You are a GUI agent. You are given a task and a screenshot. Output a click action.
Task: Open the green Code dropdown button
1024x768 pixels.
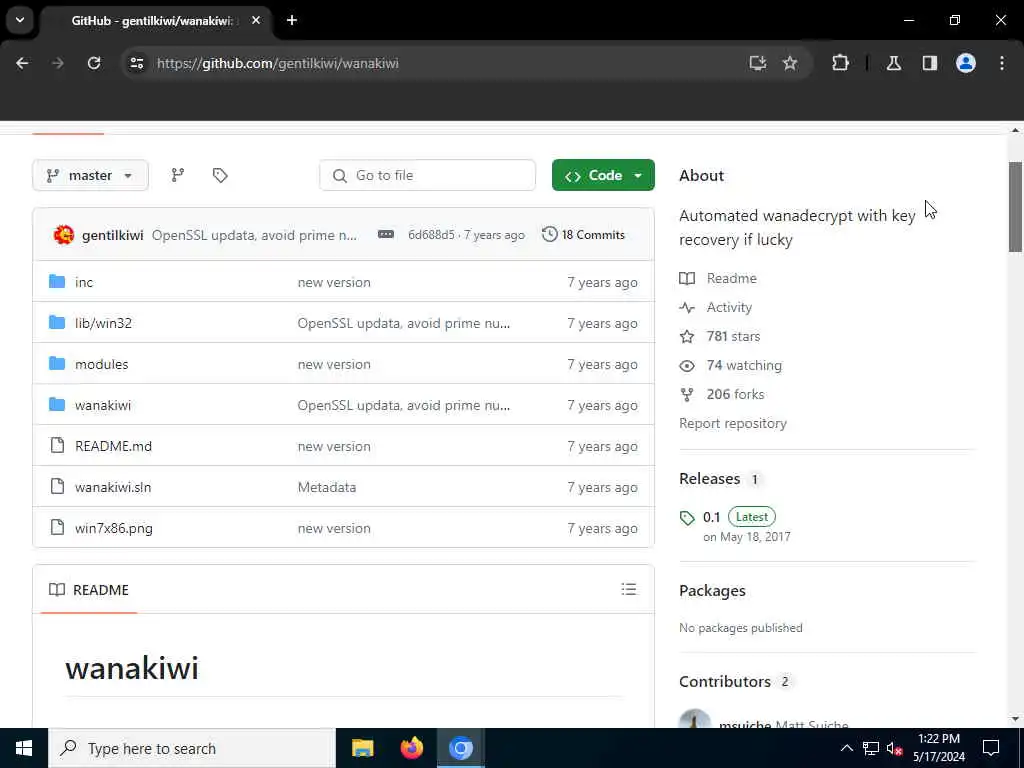[x=603, y=175]
